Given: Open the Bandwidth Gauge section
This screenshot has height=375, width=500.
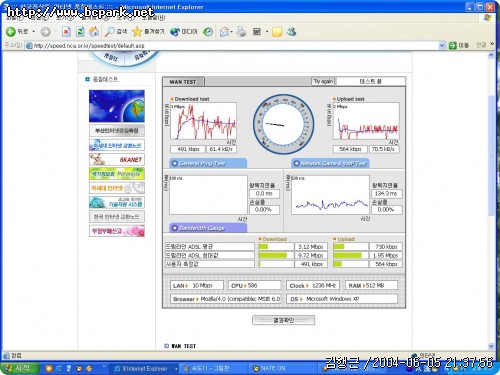Looking at the screenshot, I should [x=208, y=228].
